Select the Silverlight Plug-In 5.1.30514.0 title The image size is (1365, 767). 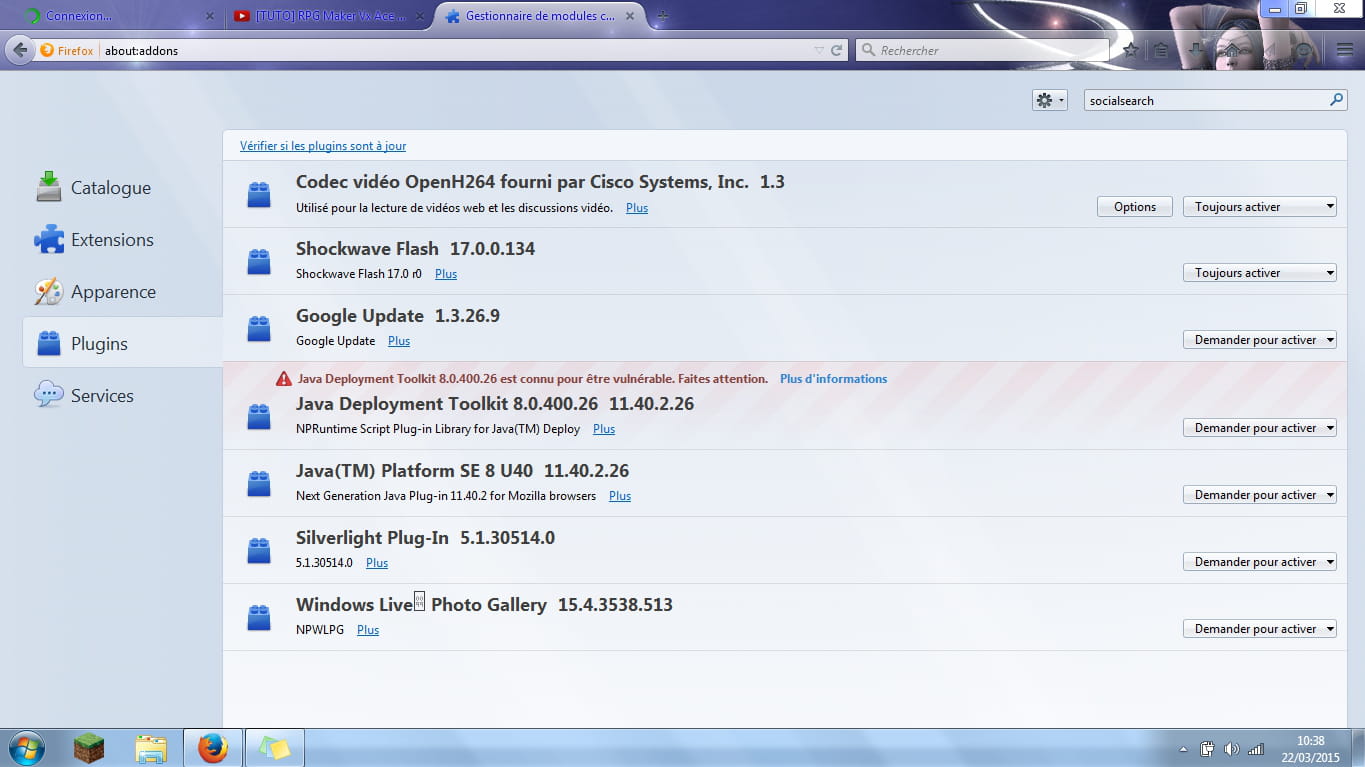point(425,538)
